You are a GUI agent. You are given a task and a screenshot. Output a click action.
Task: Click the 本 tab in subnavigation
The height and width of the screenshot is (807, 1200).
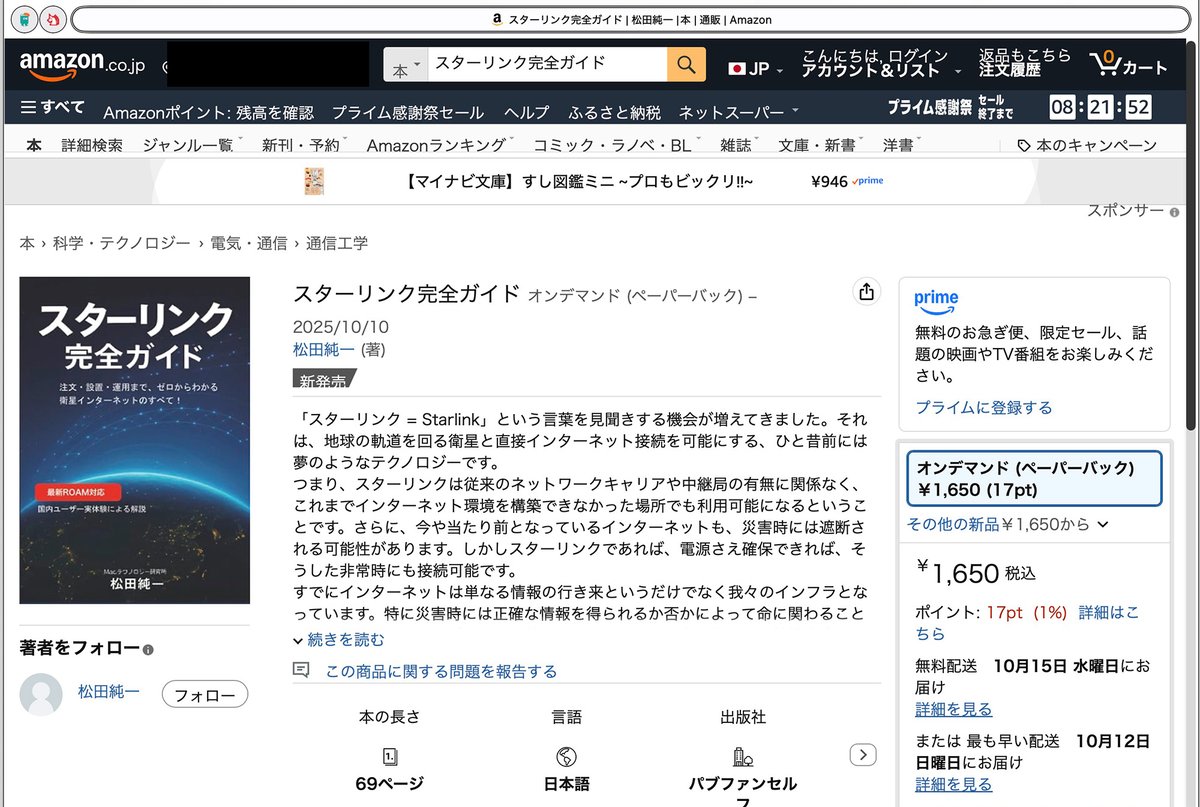34,145
